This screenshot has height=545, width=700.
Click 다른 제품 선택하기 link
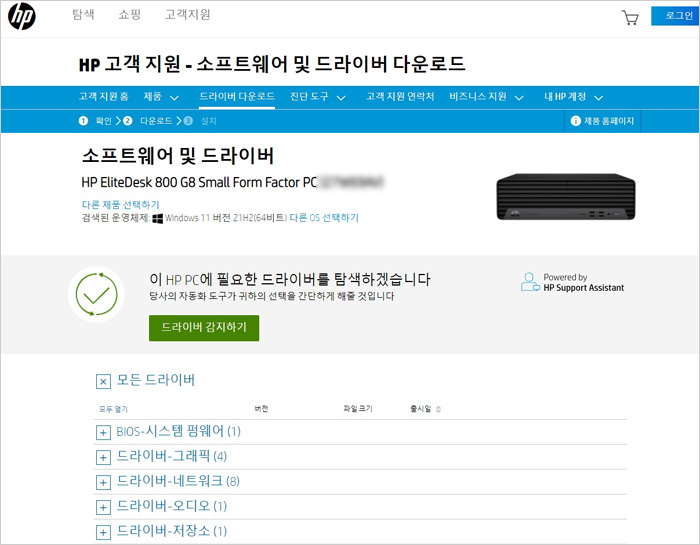(x=121, y=204)
